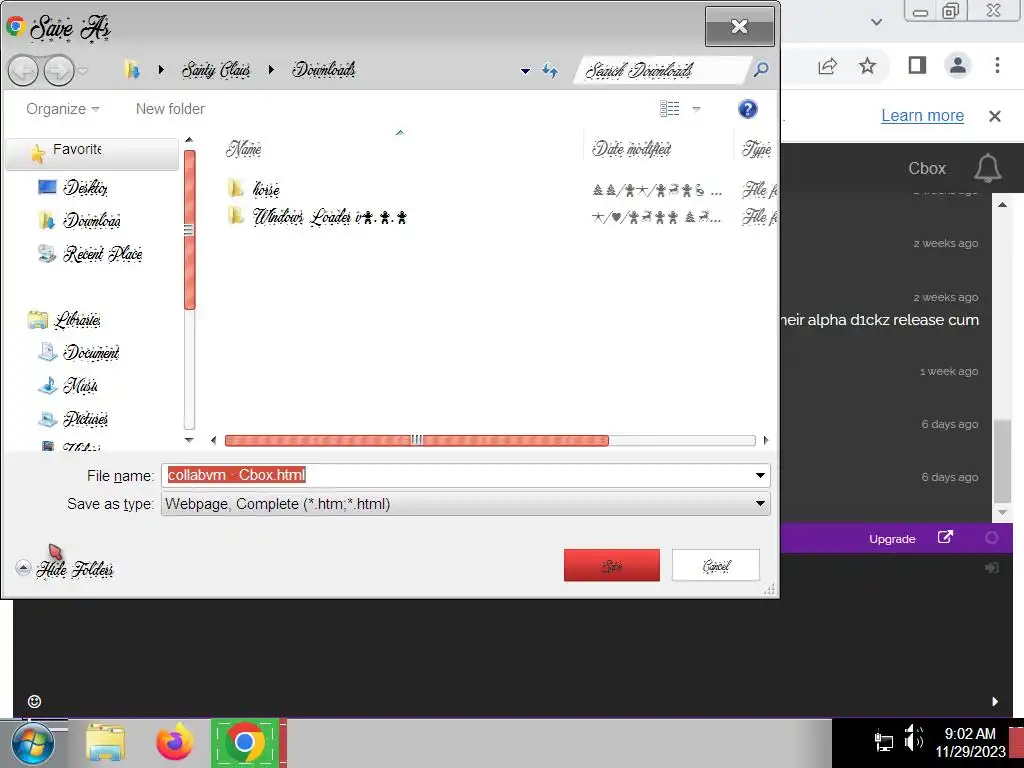Click New folder button
1024x768 pixels.
pos(170,109)
